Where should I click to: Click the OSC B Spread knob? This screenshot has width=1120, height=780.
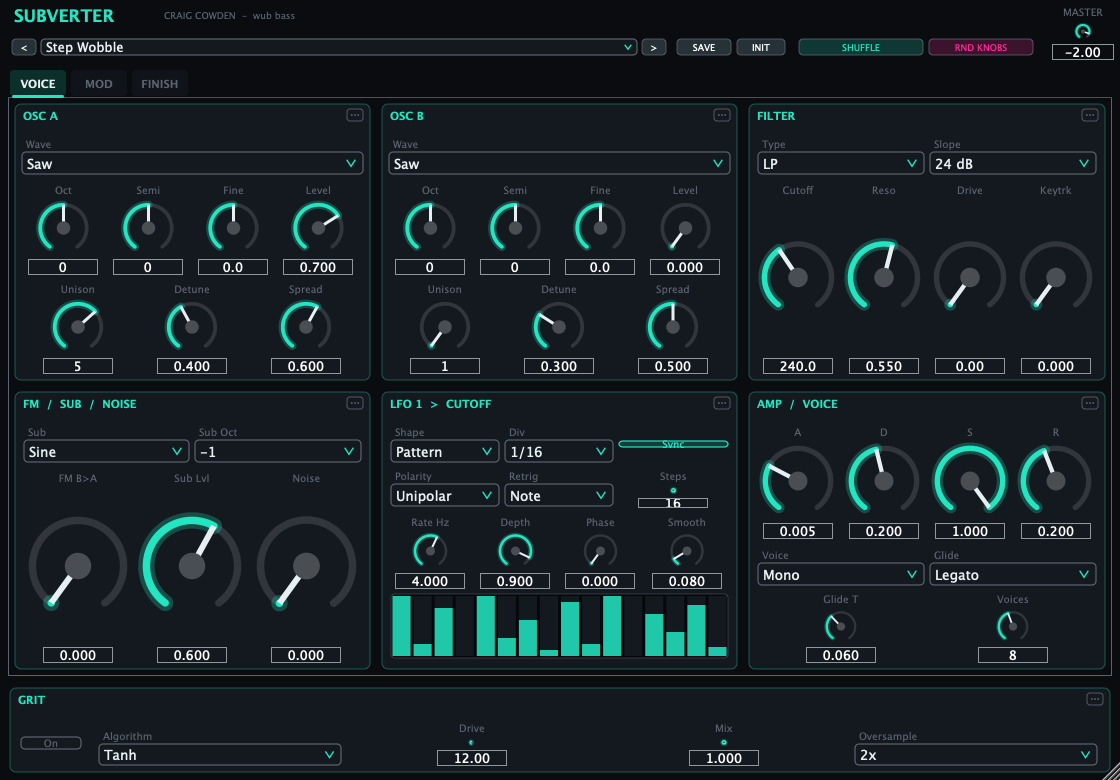(672, 326)
